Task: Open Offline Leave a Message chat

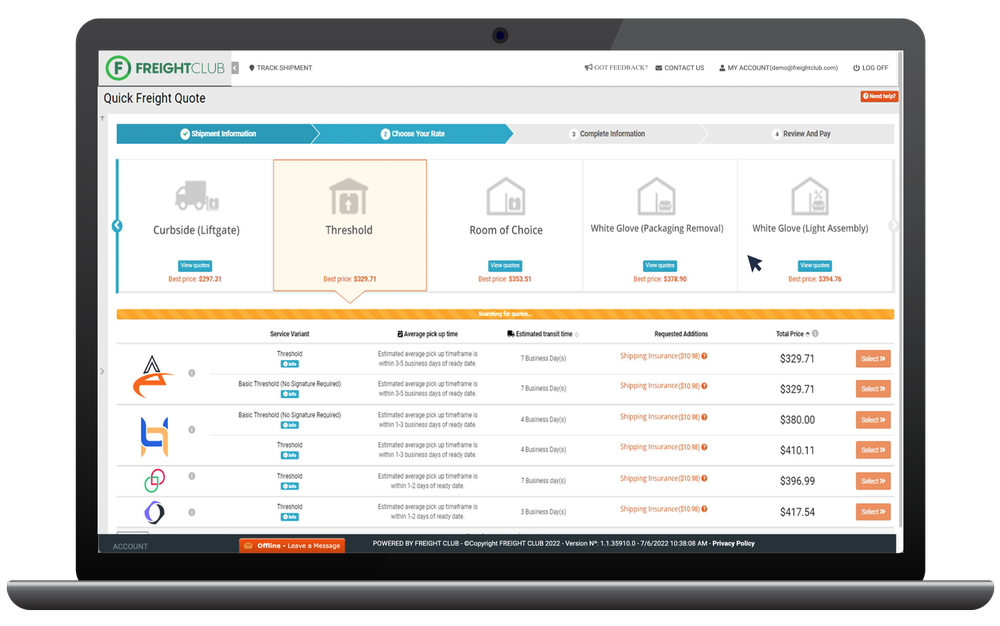Action: pyautogui.click(x=292, y=546)
